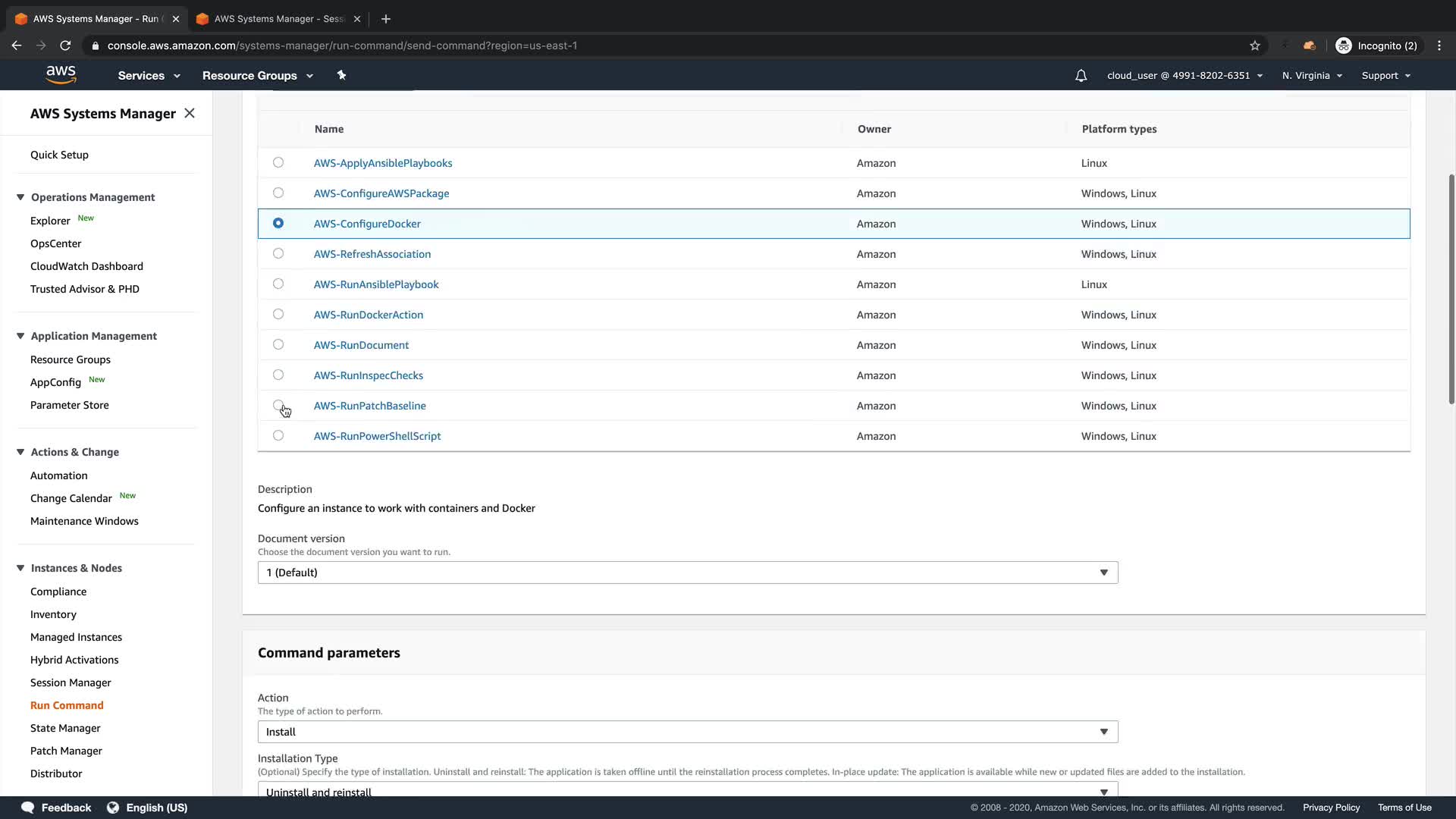
Task: Select AWS-RunPatchBaseline radio button
Action: click(x=278, y=405)
